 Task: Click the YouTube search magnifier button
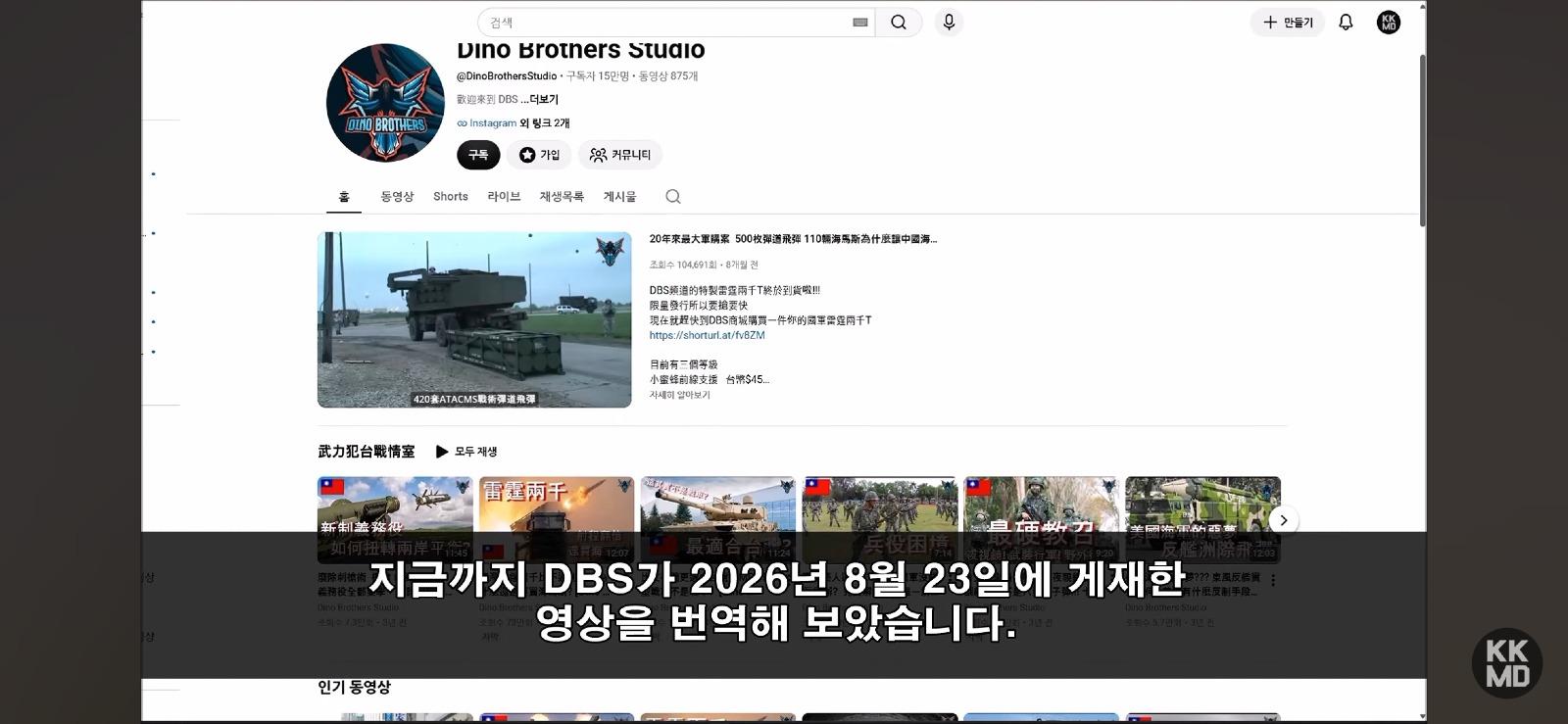click(x=898, y=23)
